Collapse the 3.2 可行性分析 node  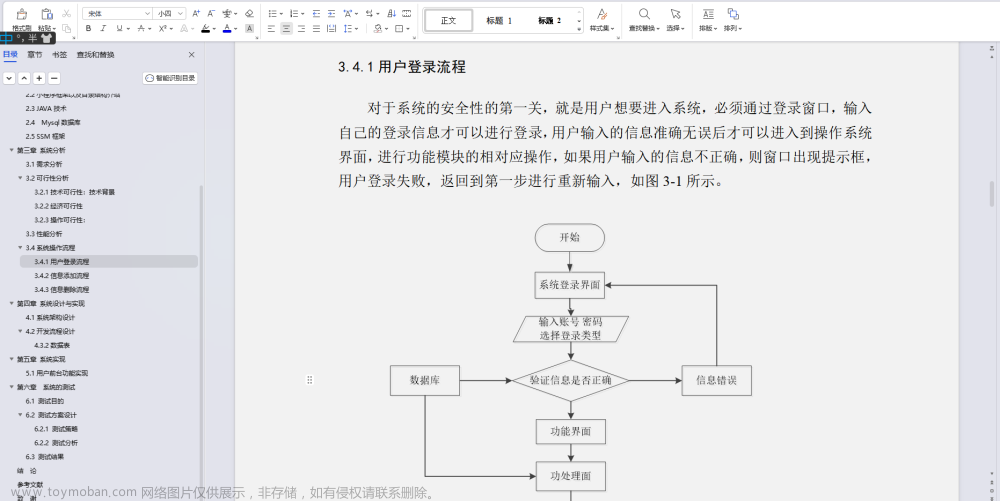[20, 178]
